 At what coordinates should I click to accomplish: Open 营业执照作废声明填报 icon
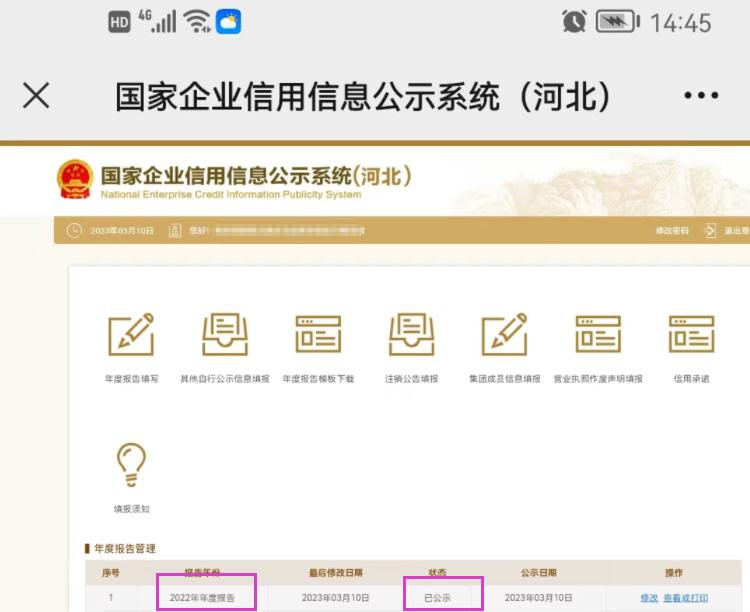(x=598, y=334)
